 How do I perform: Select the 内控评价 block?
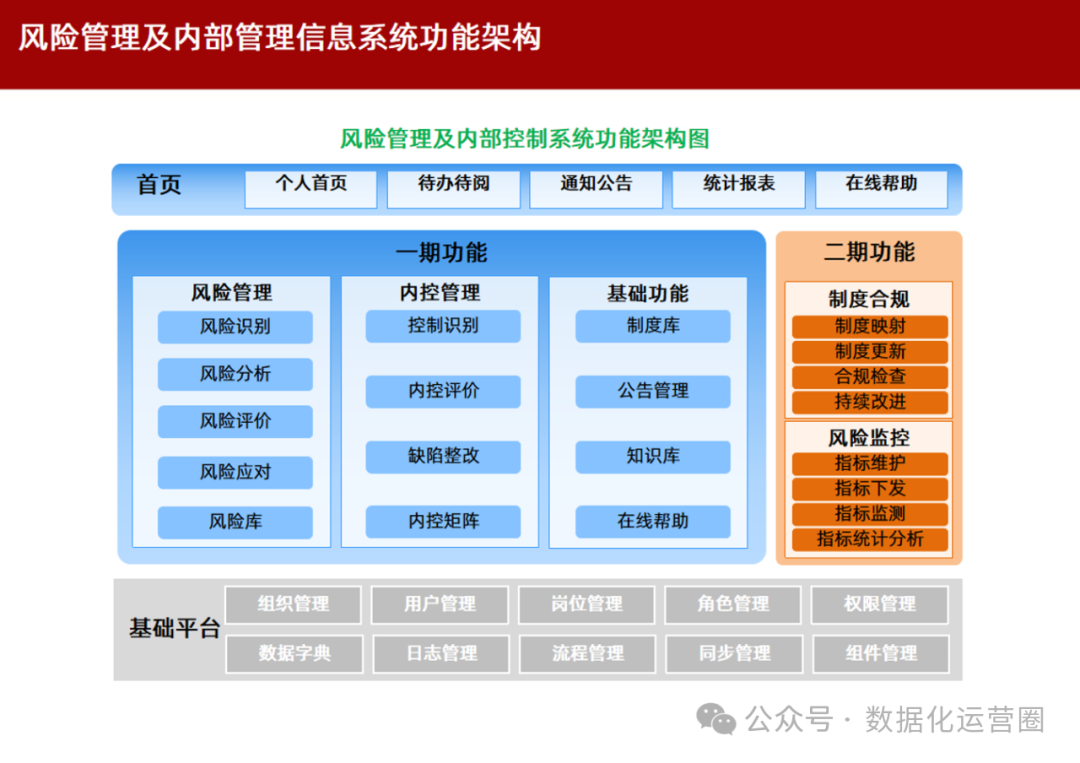(x=443, y=391)
